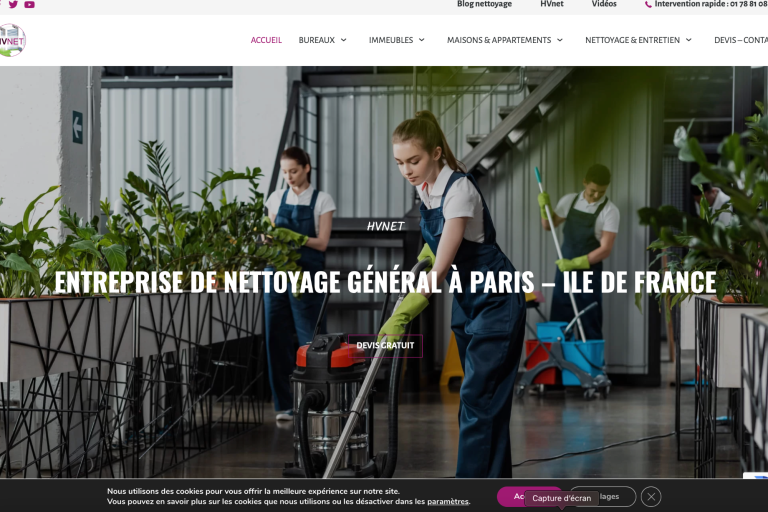Image resolution: width=768 pixels, height=512 pixels.
Task: Open the Vidéos top link
Action: pyautogui.click(x=604, y=4)
